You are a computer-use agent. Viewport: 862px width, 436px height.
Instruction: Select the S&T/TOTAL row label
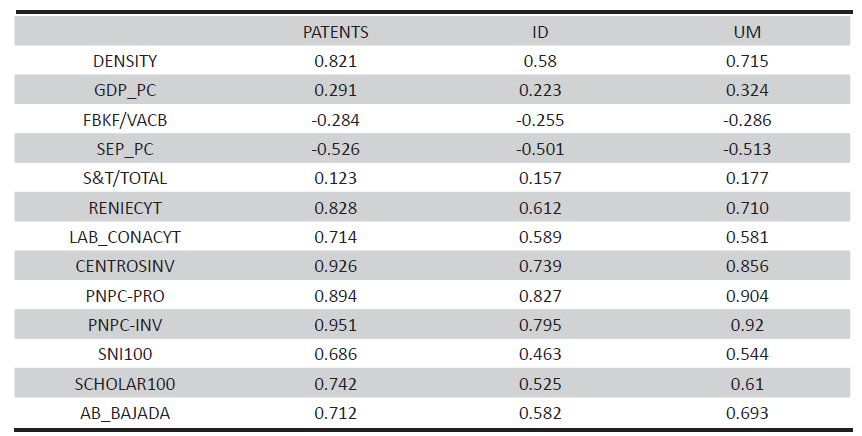click(x=125, y=179)
